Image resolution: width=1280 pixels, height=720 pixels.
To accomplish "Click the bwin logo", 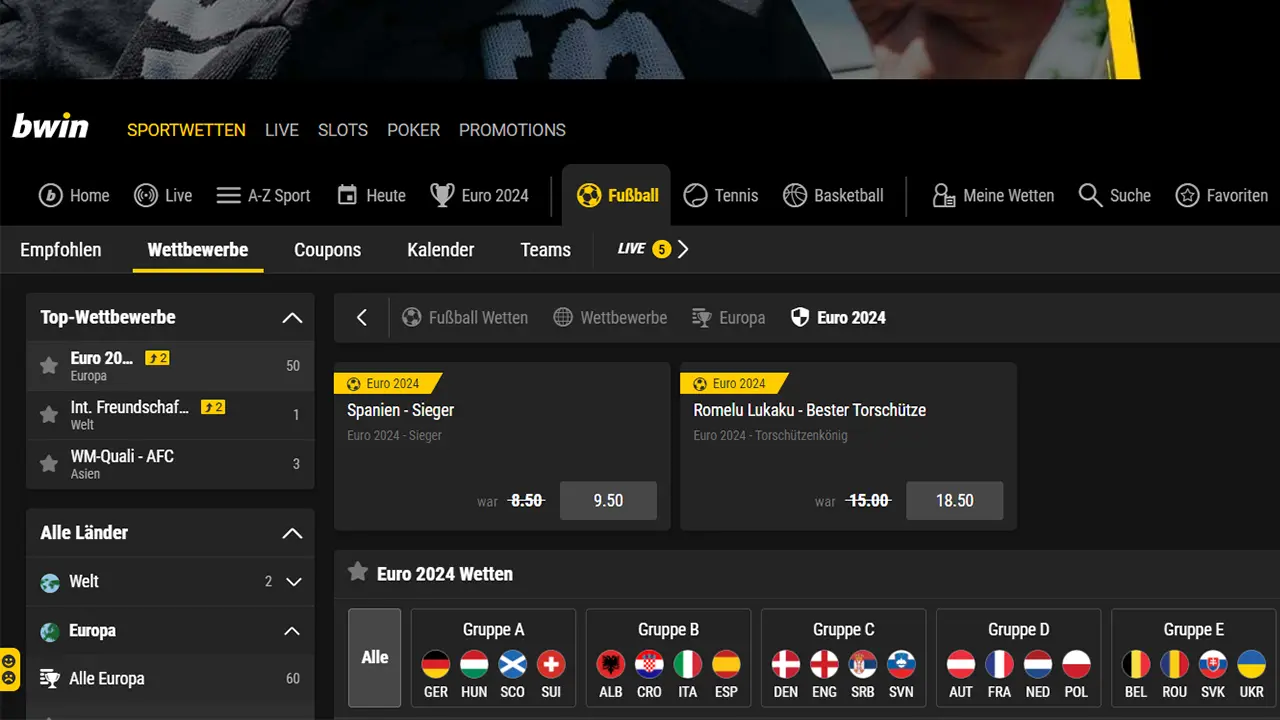I will click(x=50, y=127).
